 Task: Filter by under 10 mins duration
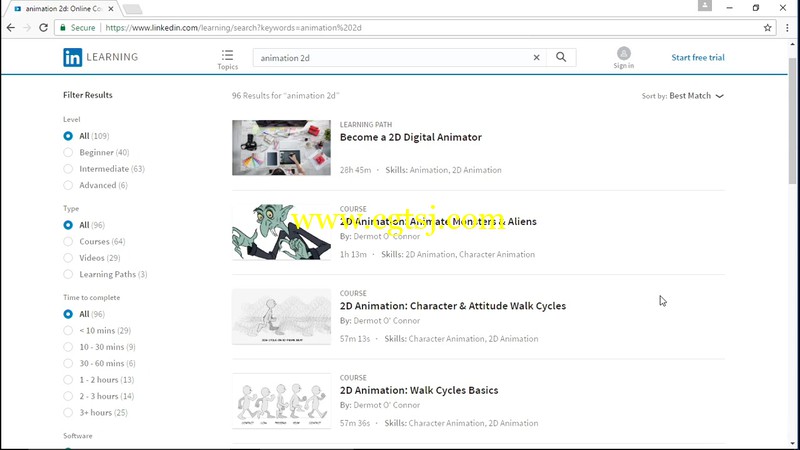(68, 330)
